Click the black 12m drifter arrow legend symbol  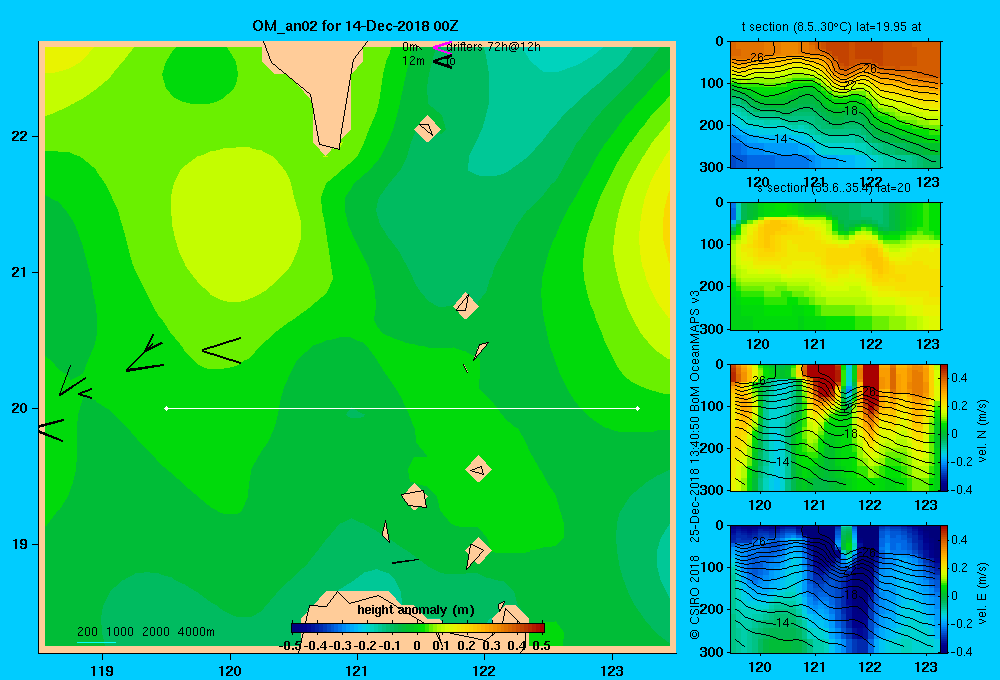(x=443, y=61)
